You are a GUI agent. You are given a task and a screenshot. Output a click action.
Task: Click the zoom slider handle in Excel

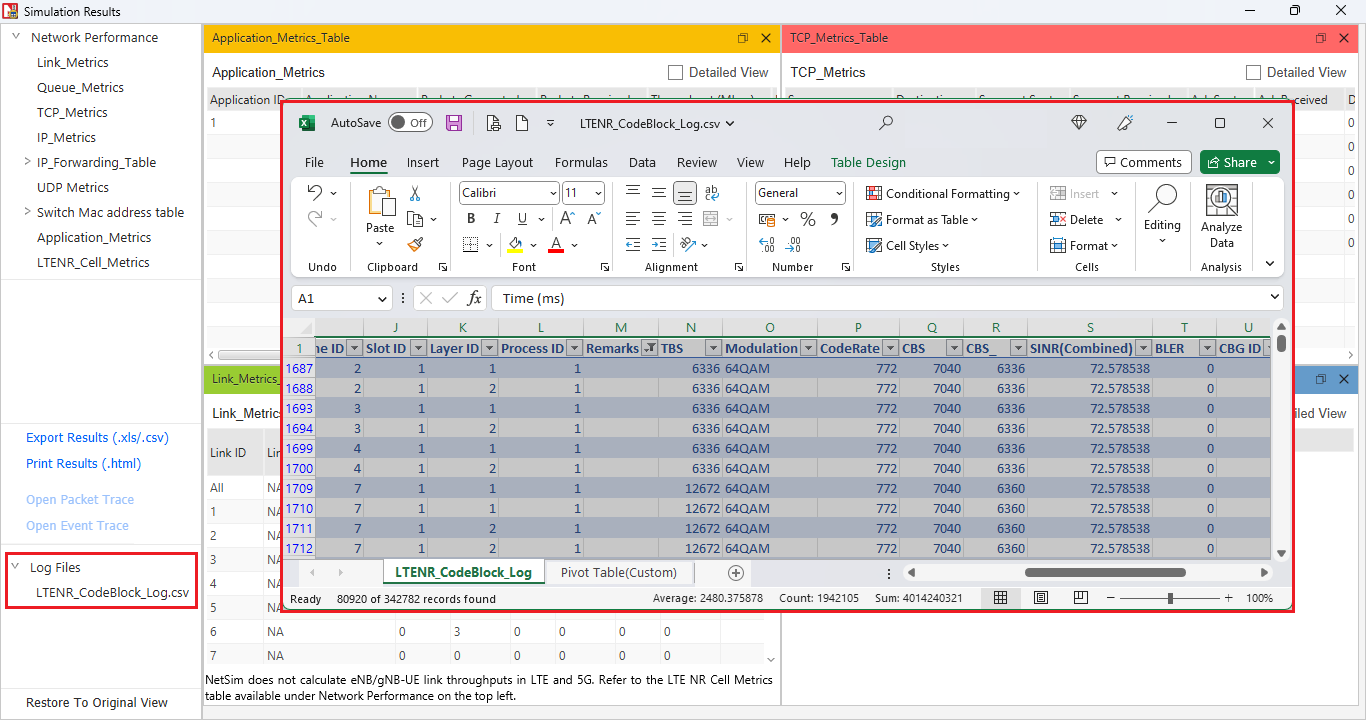[x=1170, y=598]
